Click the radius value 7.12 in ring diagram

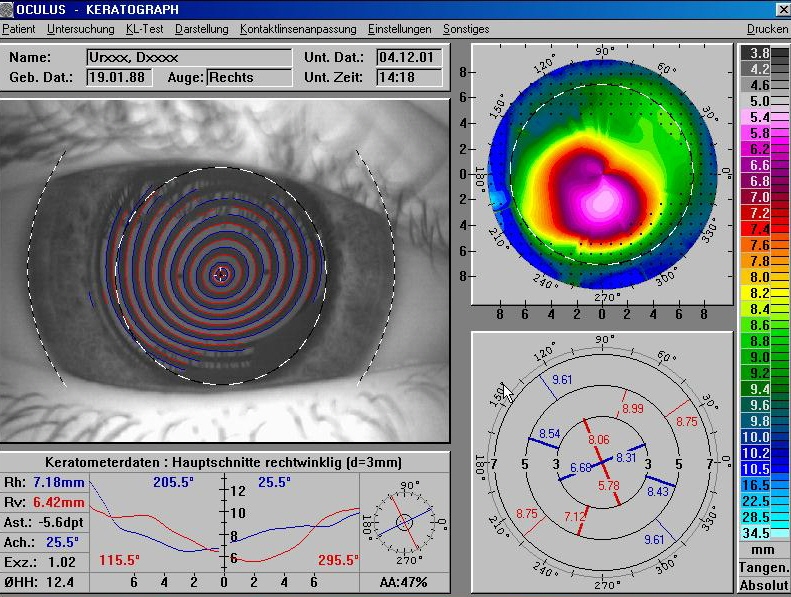tap(575, 517)
